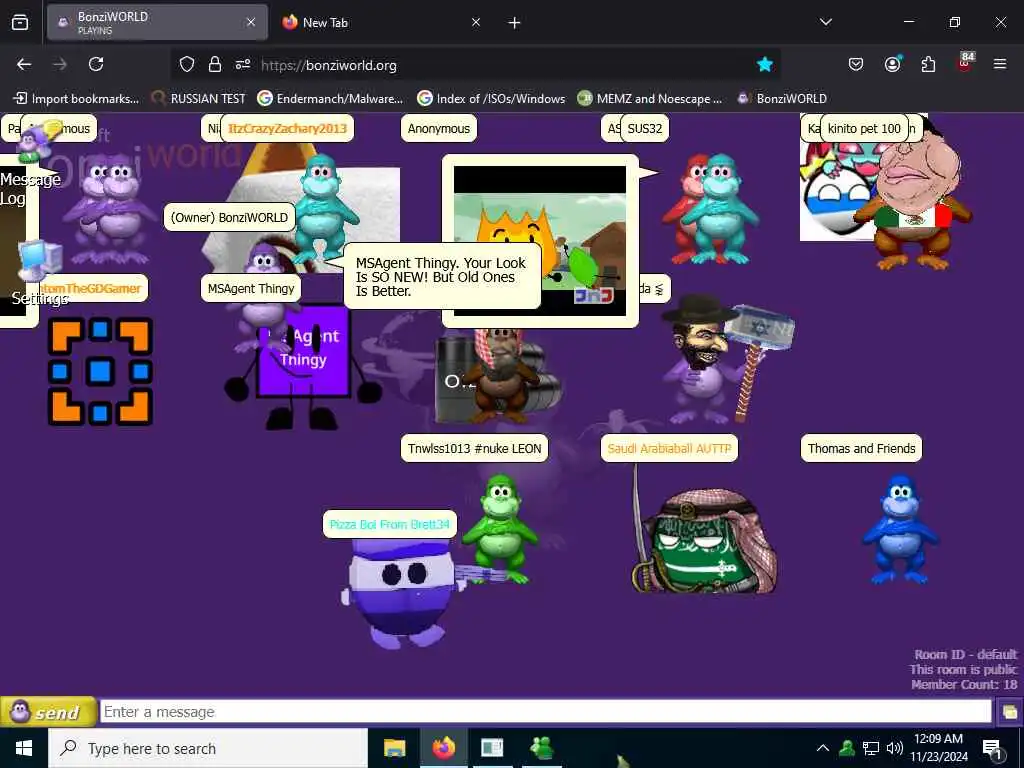Click the Saudi Arabiaball AUTTP name tag
The image size is (1024, 768).
pos(669,449)
